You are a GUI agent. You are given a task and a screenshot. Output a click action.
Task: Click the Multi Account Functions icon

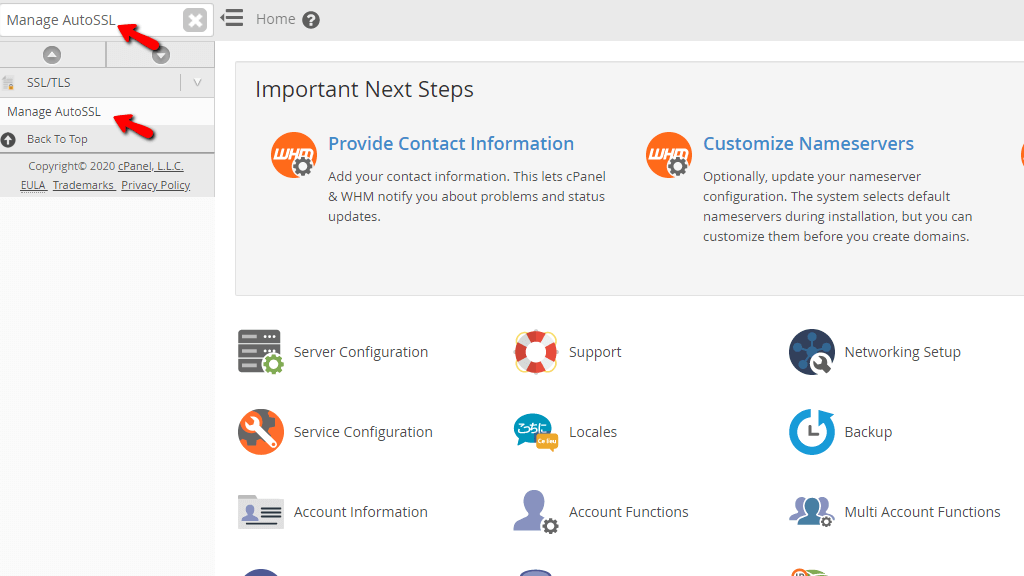811,512
